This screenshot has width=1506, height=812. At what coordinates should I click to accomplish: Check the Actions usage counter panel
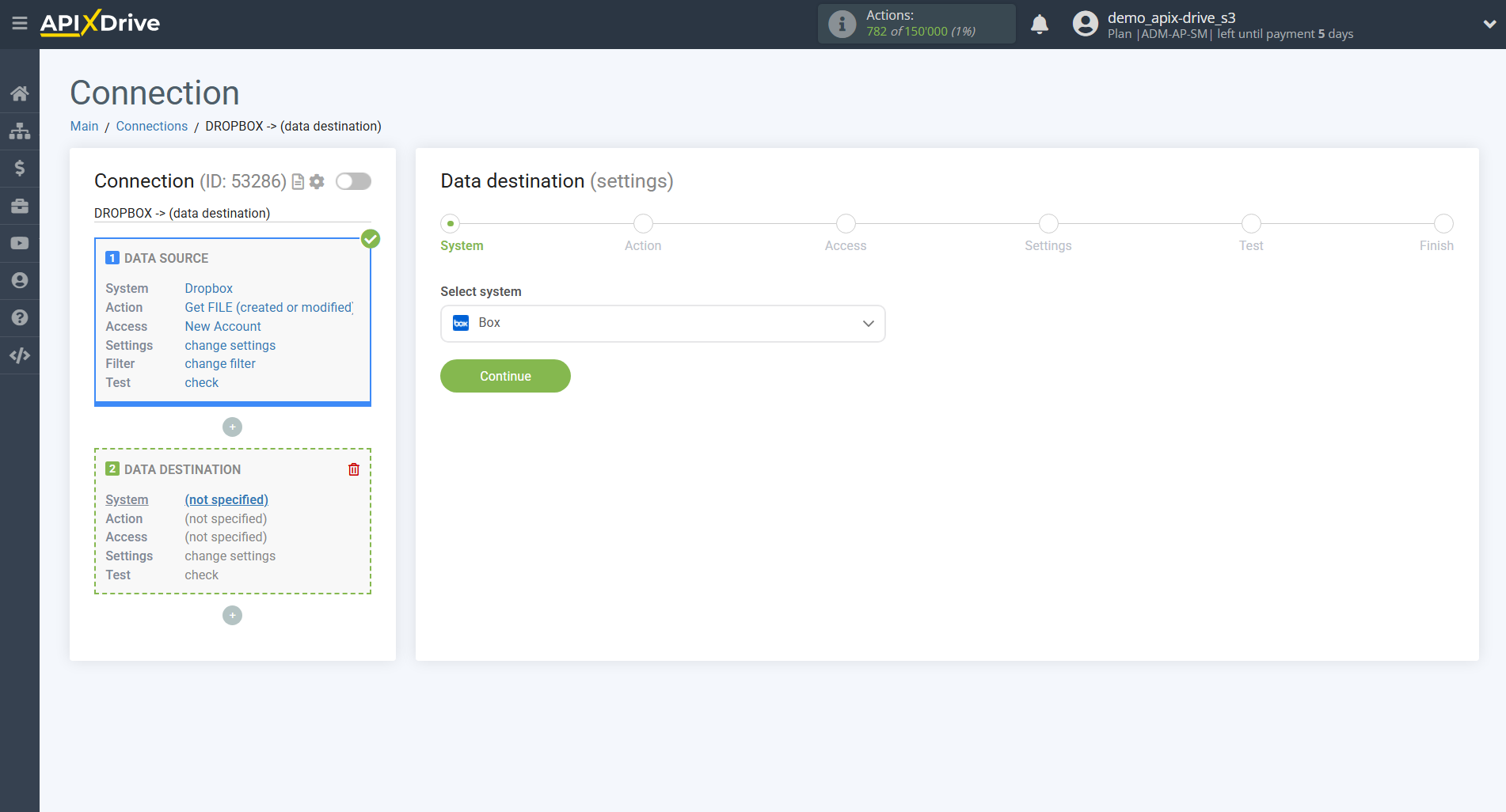pyautogui.click(x=916, y=23)
